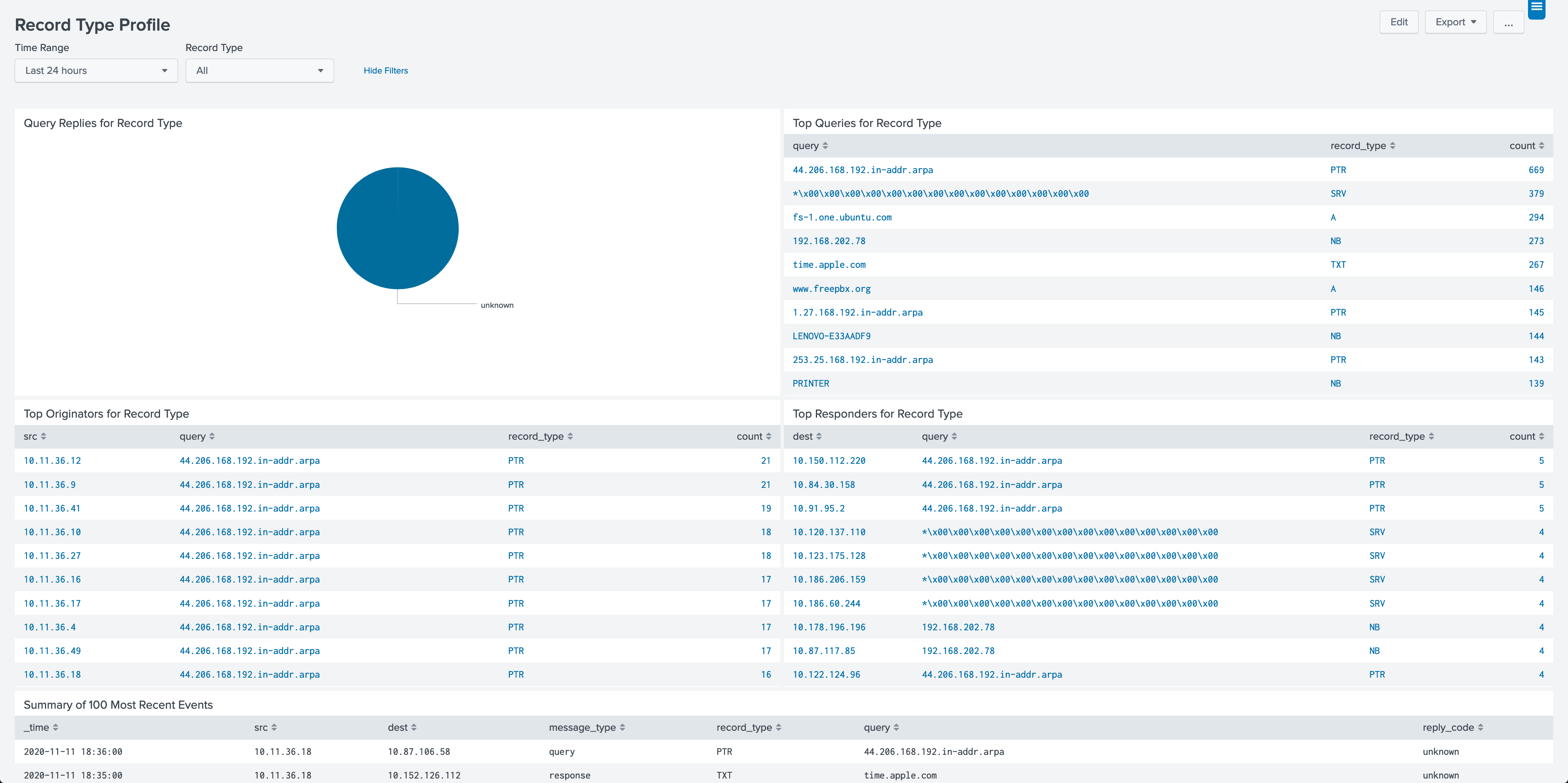
Task: Sort Top Responders by dest column
Action: tap(807, 437)
